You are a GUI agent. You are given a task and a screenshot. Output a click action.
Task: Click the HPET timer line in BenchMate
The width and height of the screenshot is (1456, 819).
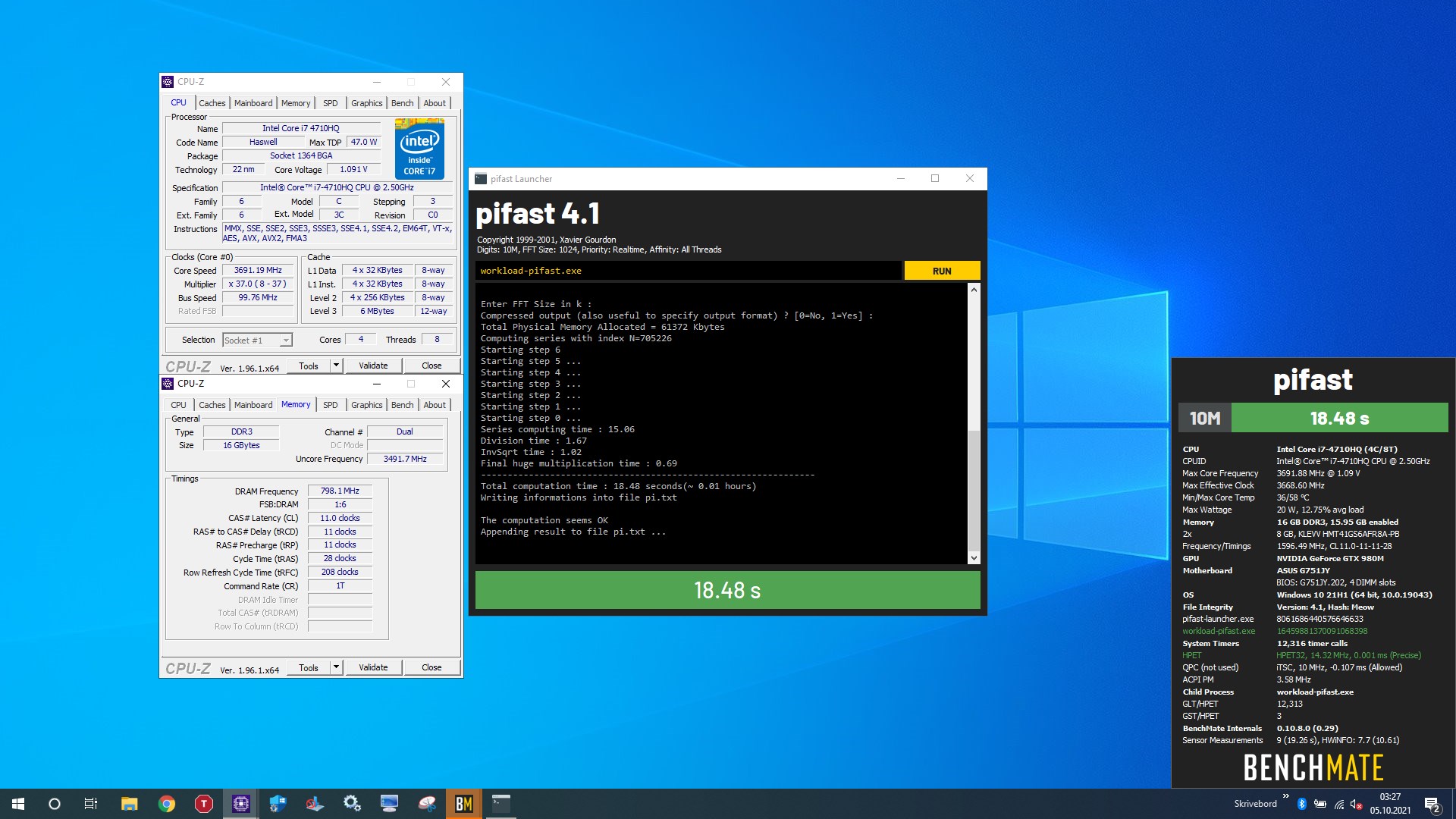[x=1301, y=655]
